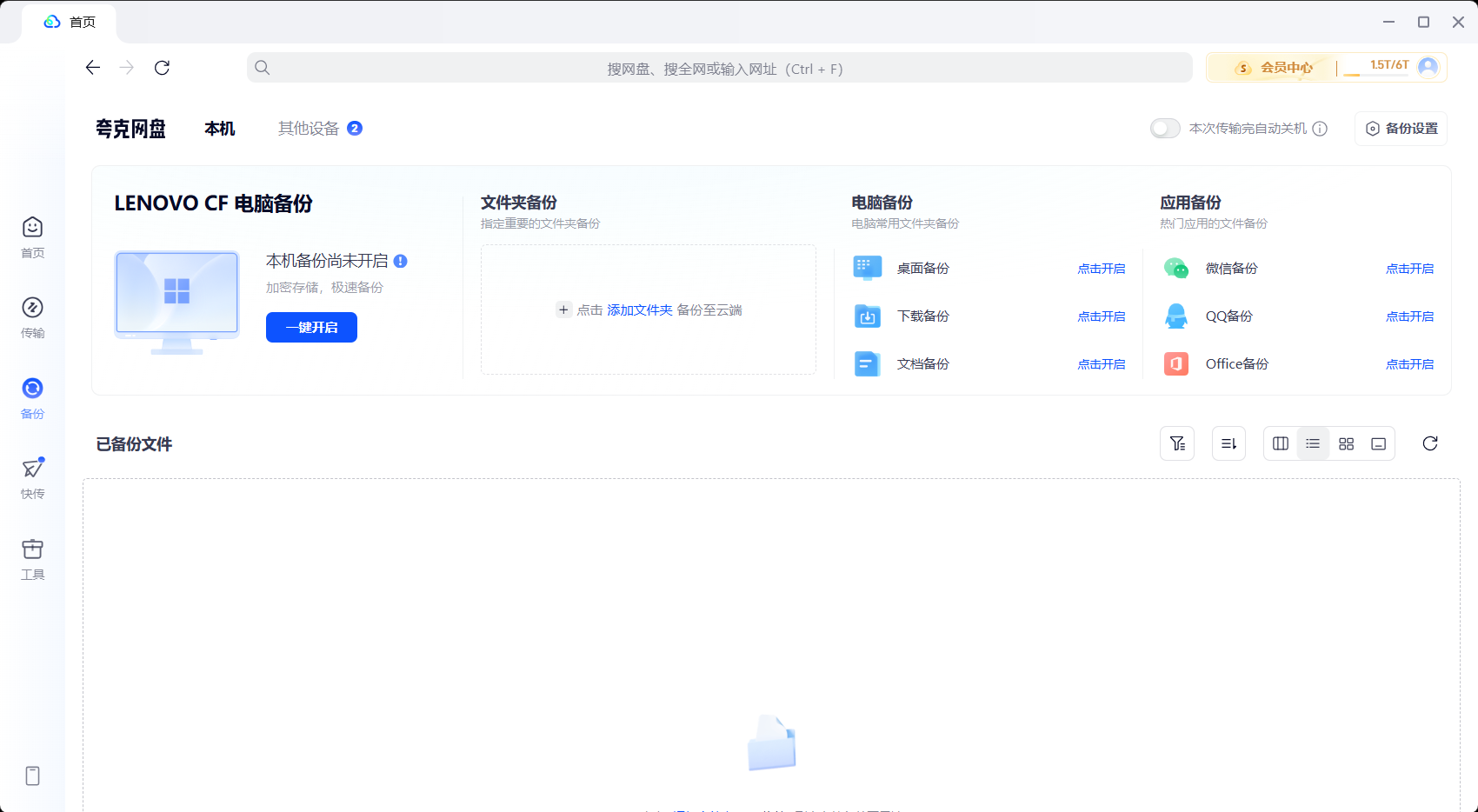Open the filter icon for backed-up files
The height and width of the screenshot is (812, 1478).
point(1177,443)
